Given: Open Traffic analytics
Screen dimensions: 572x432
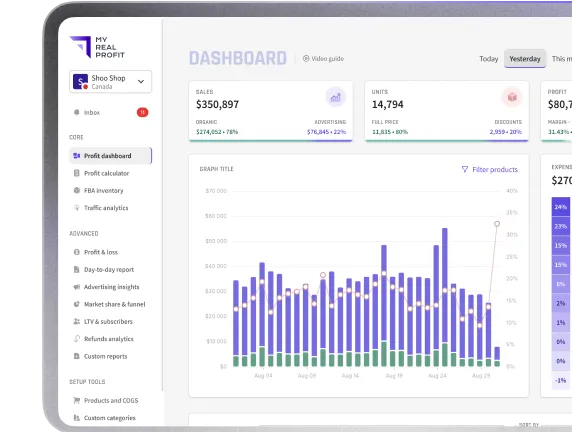Looking at the screenshot, I should pos(106,208).
